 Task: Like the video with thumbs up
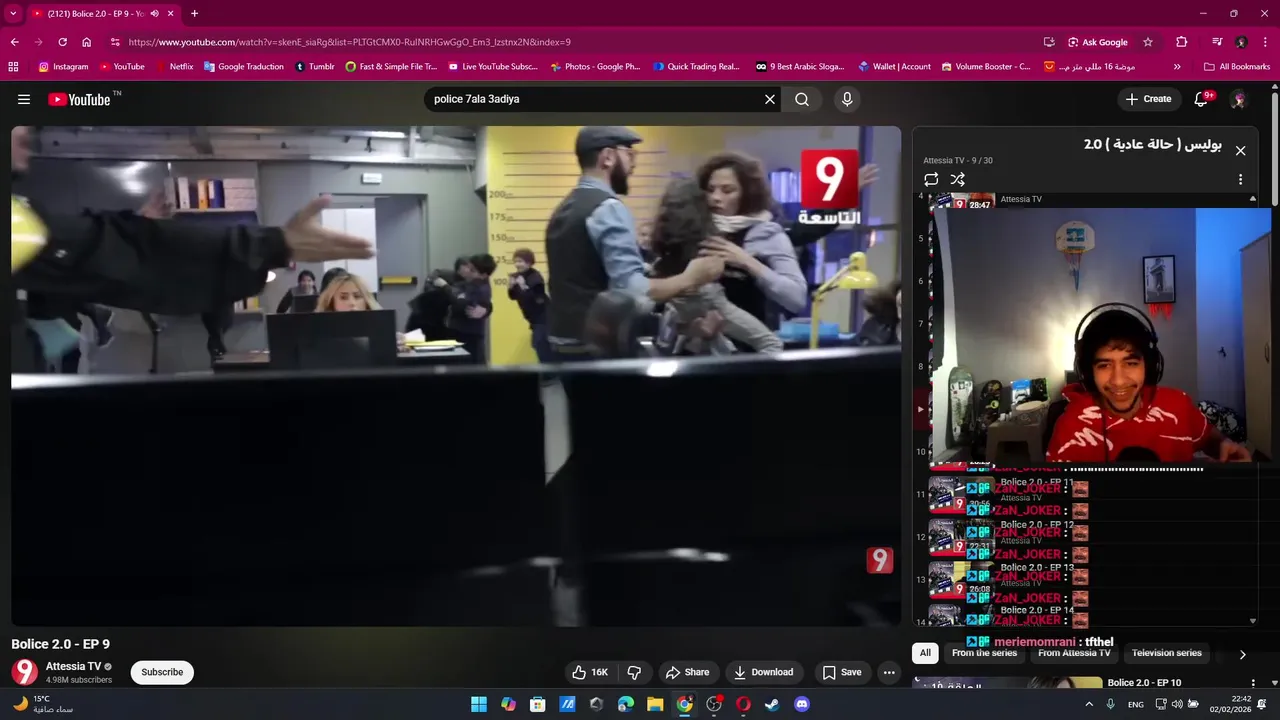[x=590, y=672]
